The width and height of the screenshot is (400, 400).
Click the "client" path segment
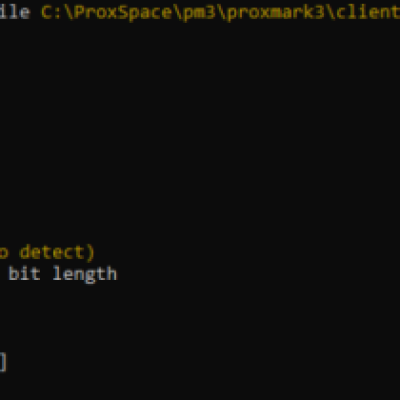coord(367,12)
